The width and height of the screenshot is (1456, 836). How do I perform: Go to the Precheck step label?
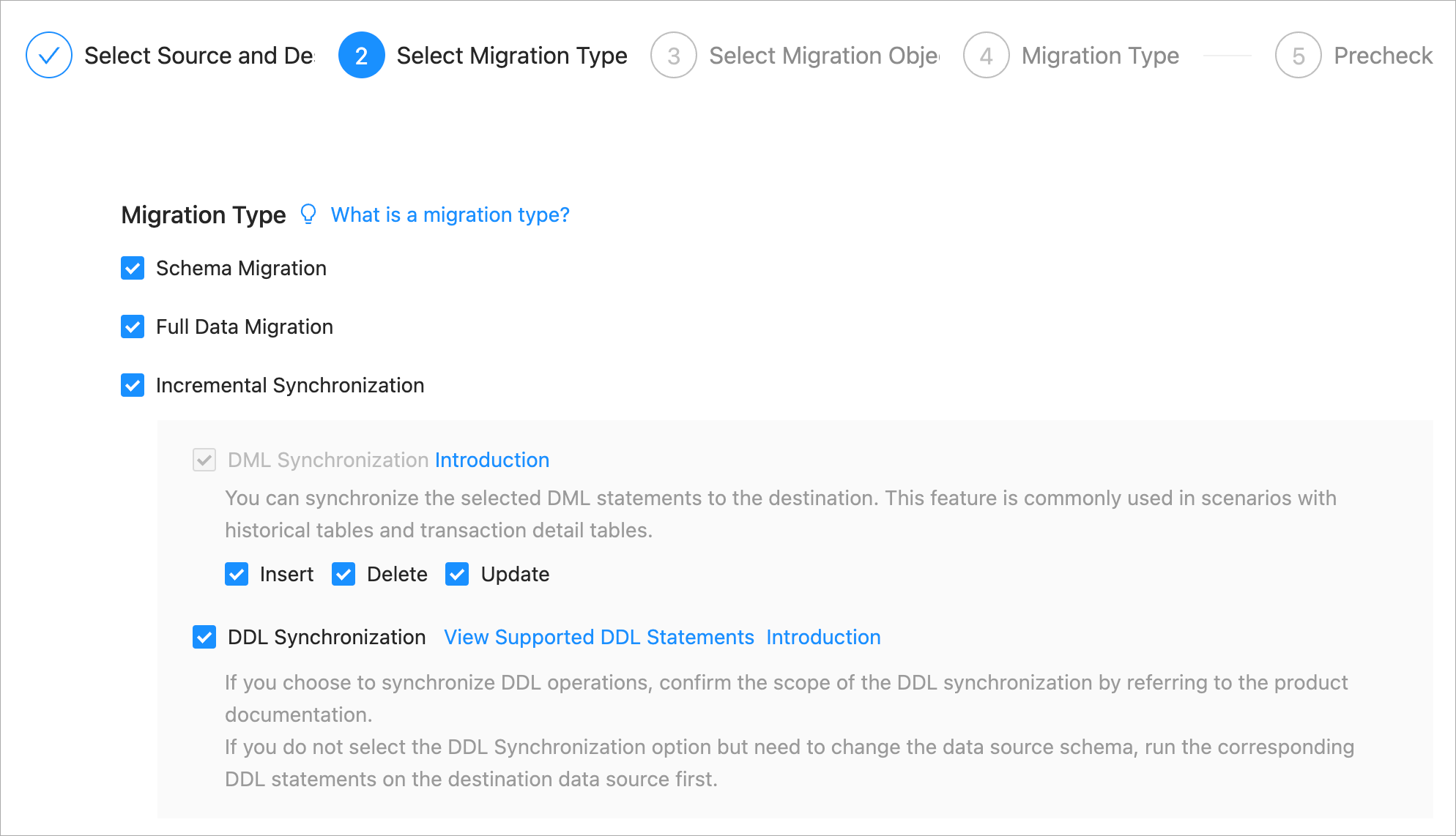click(x=1383, y=56)
